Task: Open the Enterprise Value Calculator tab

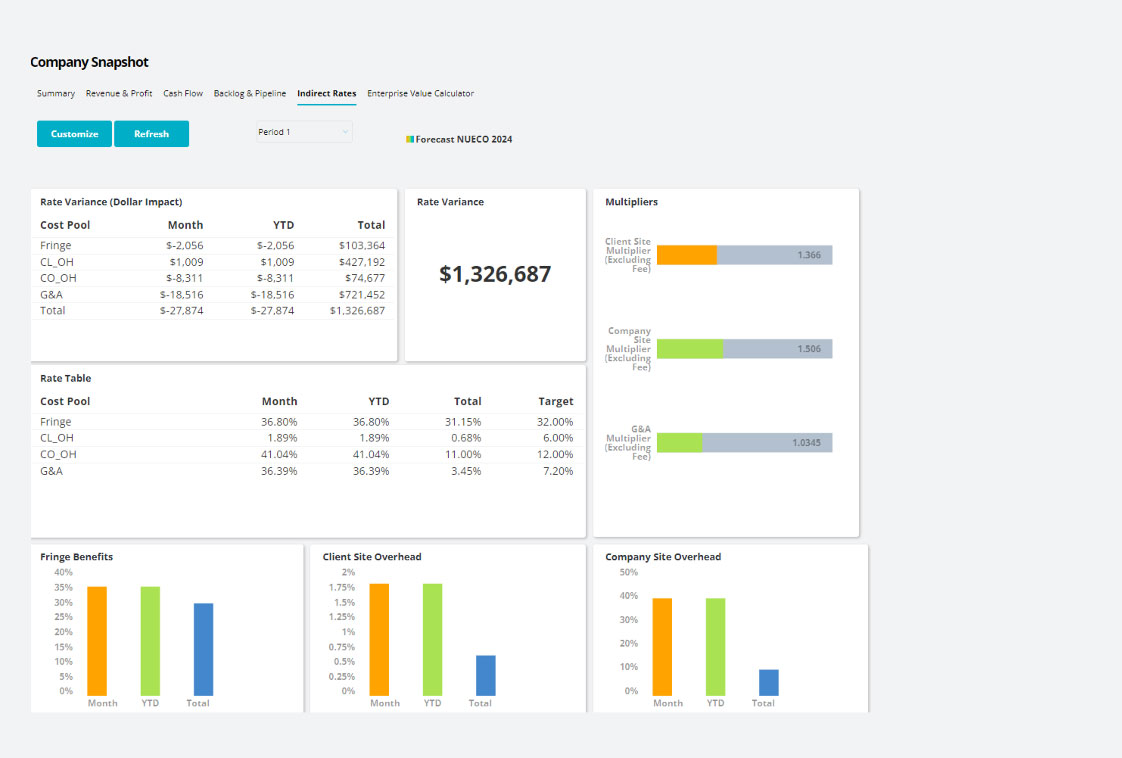Action: 420,94
